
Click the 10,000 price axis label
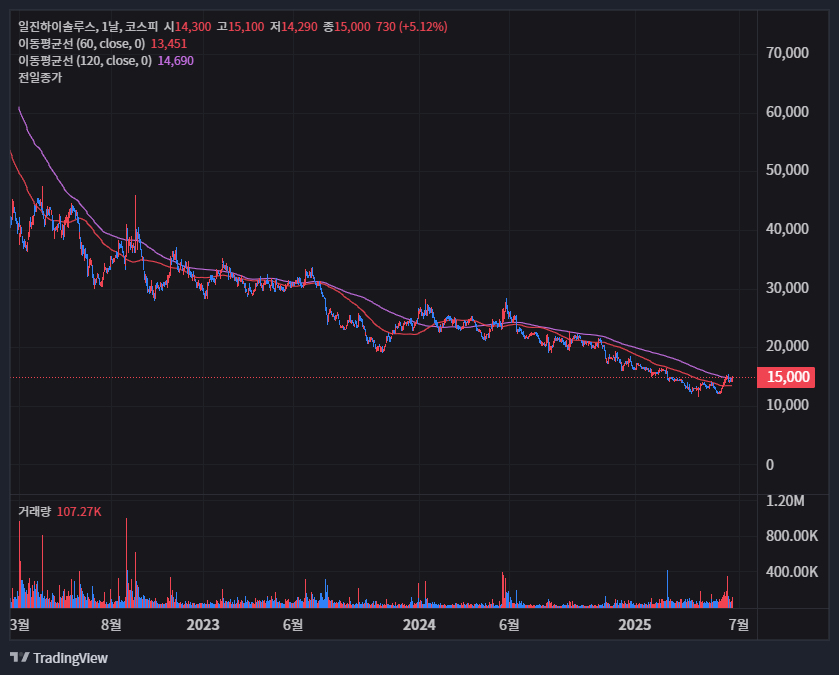coord(787,405)
